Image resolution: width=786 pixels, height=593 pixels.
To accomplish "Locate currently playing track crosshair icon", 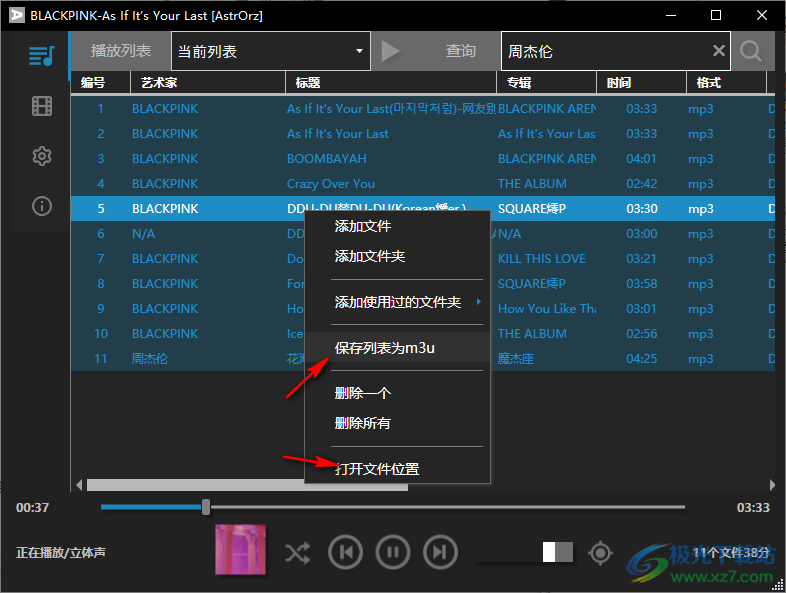I will (x=601, y=553).
